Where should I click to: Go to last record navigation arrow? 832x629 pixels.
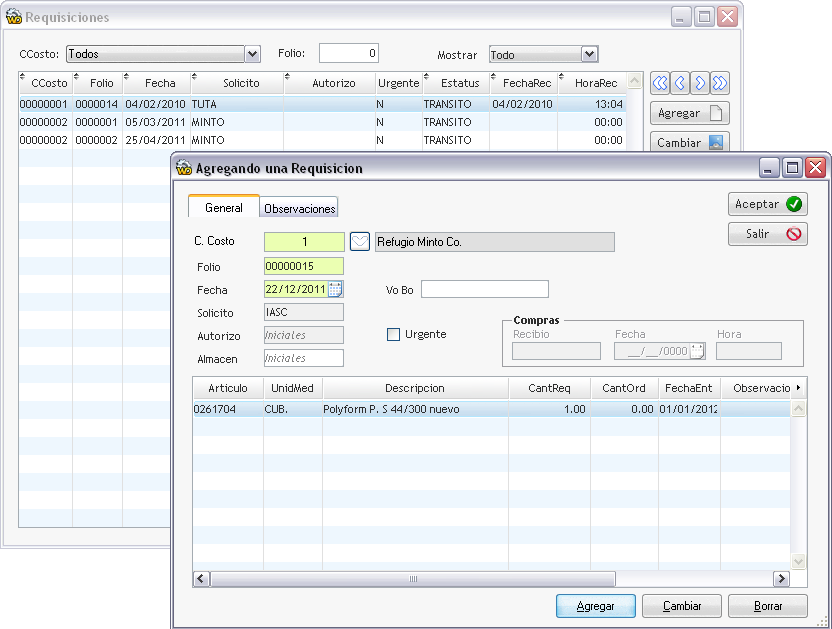coord(720,83)
